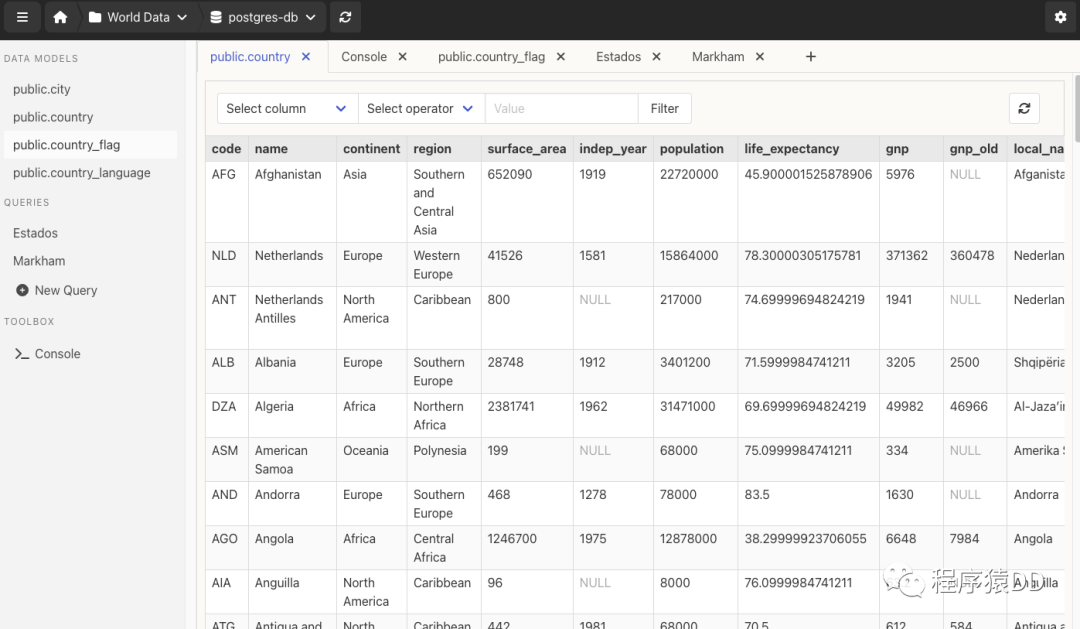Viewport: 1080px width, 629px height.
Task: Focus the filter Value input field
Action: pos(561,108)
